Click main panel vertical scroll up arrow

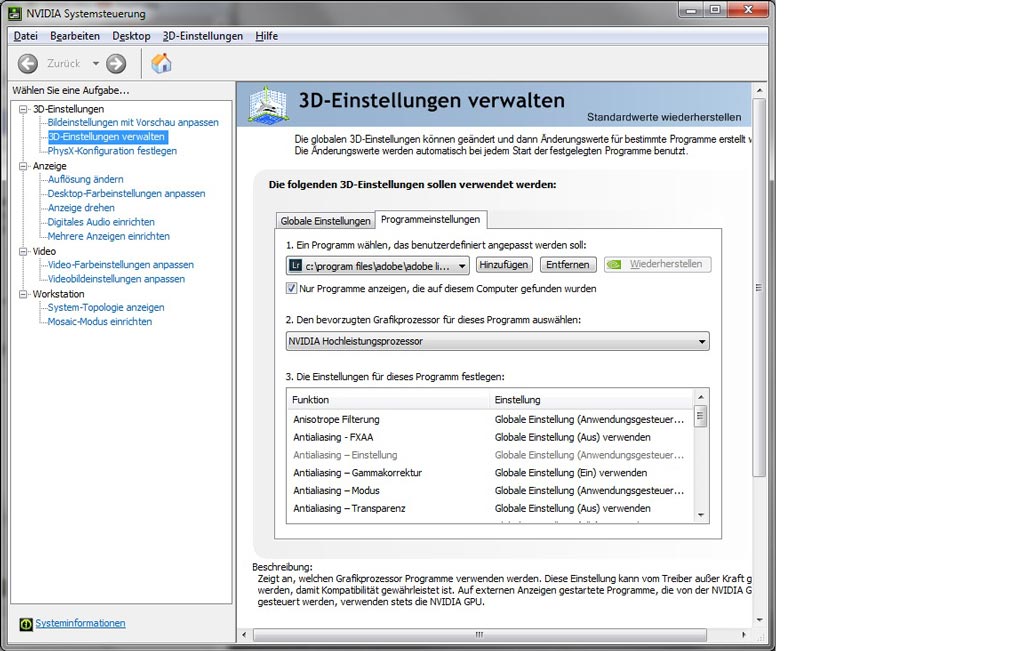759,89
